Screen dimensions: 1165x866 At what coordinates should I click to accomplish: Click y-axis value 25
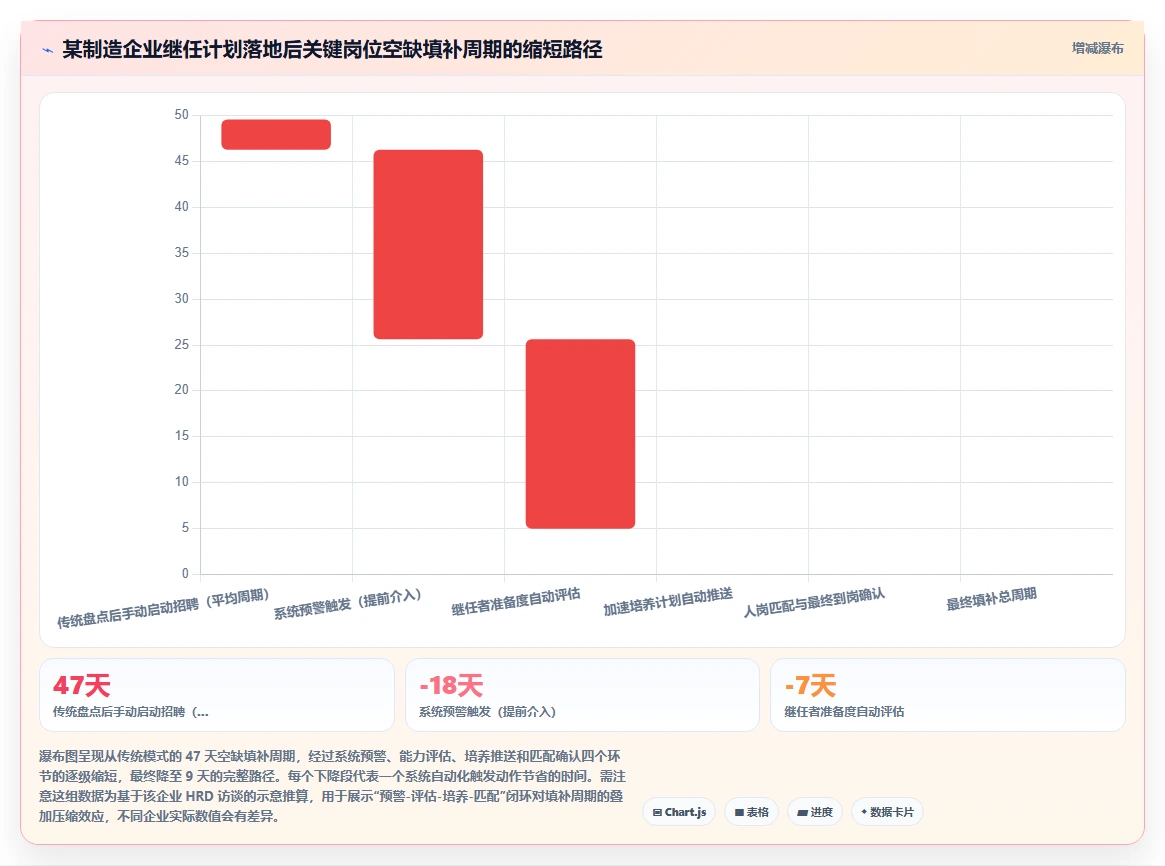point(181,345)
